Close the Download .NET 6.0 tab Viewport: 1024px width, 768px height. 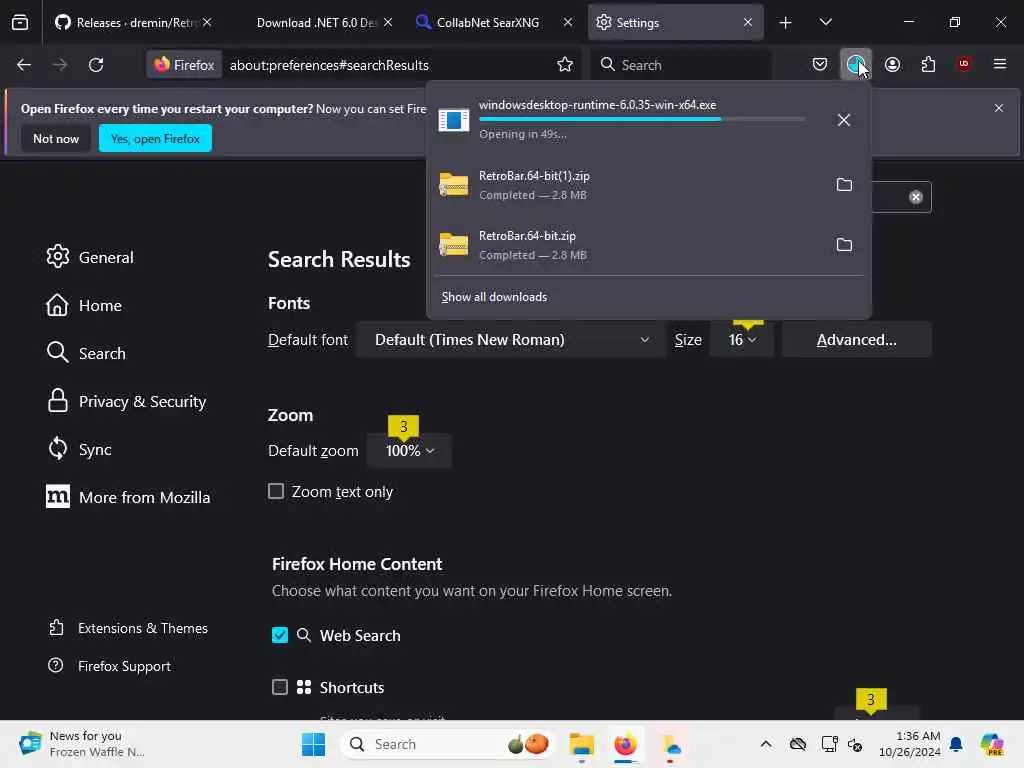pyautogui.click(x=388, y=23)
